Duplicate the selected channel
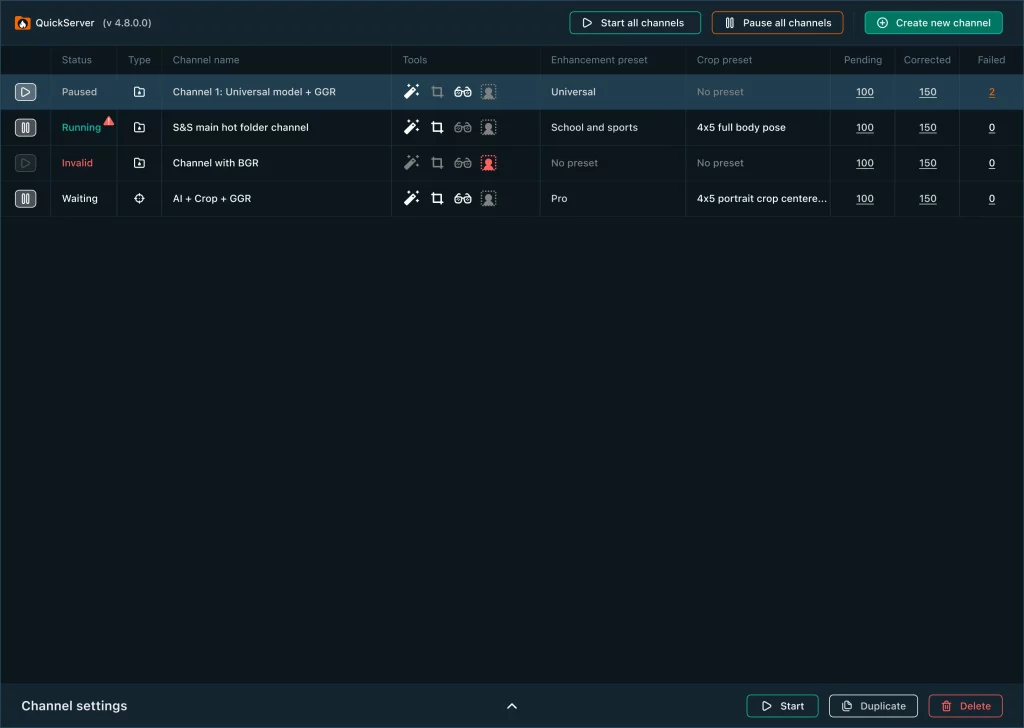This screenshot has height=728, width=1024. pyautogui.click(x=873, y=706)
